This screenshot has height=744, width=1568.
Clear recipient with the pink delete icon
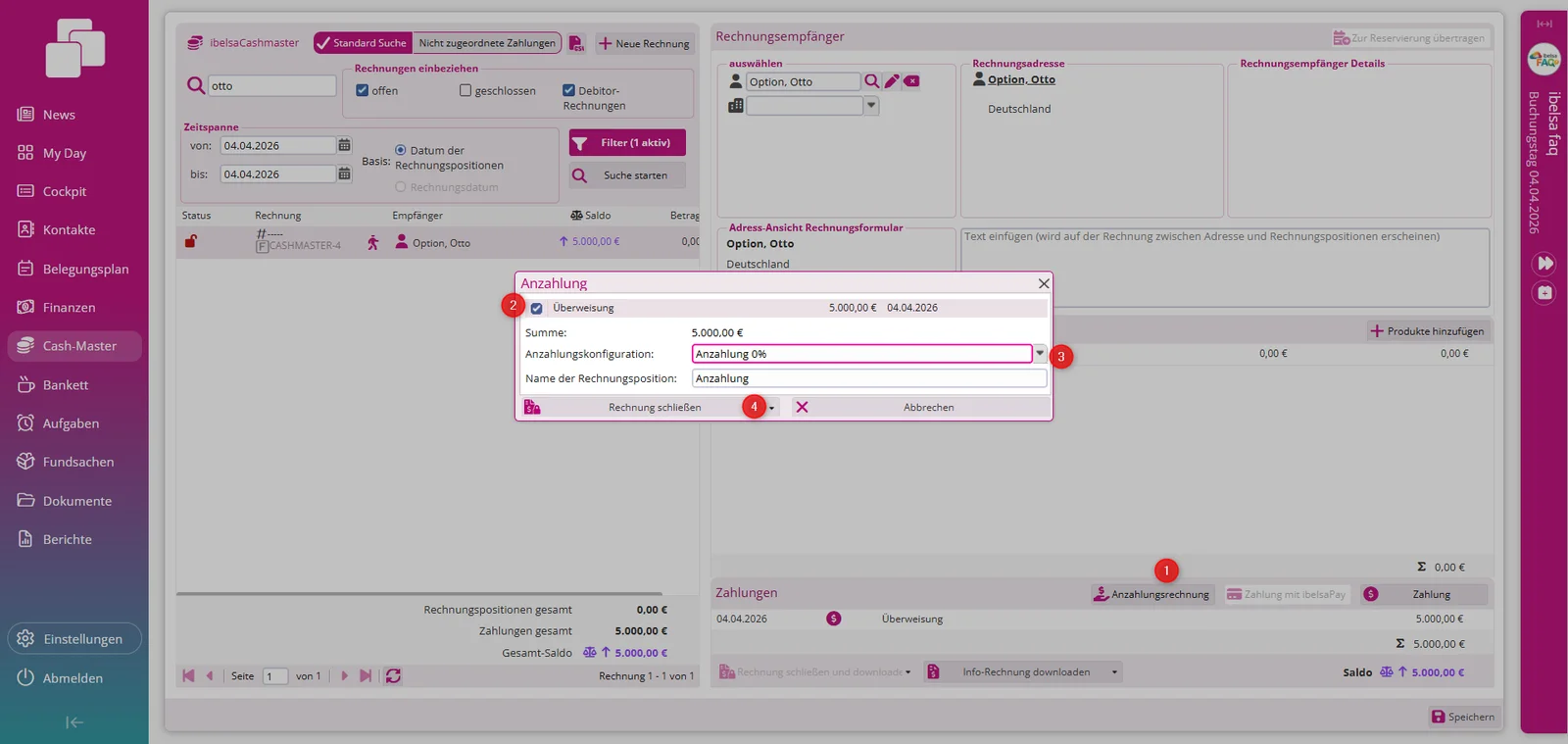click(x=911, y=81)
